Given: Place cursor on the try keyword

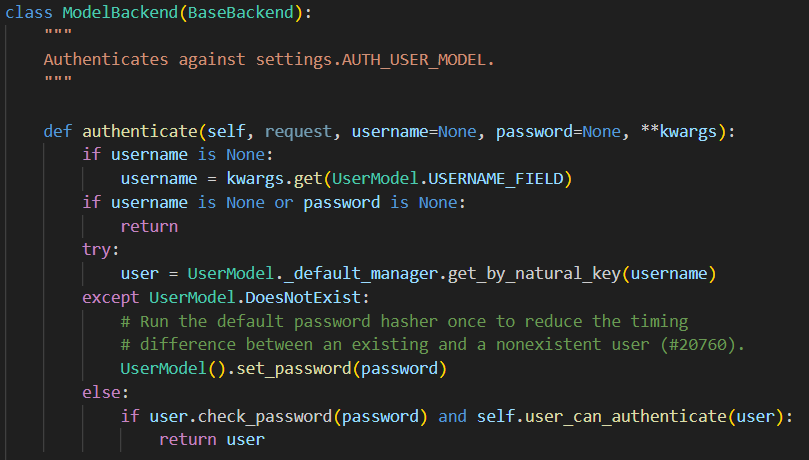Looking at the screenshot, I should click(x=96, y=249).
